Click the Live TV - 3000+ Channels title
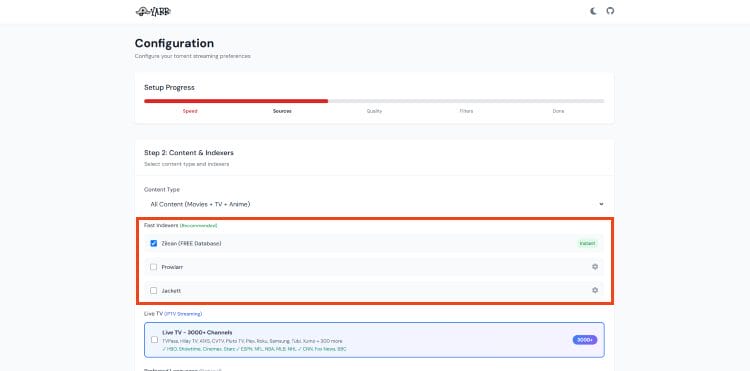Image resolution: width=750 pixels, height=371 pixels. (197, 332)
